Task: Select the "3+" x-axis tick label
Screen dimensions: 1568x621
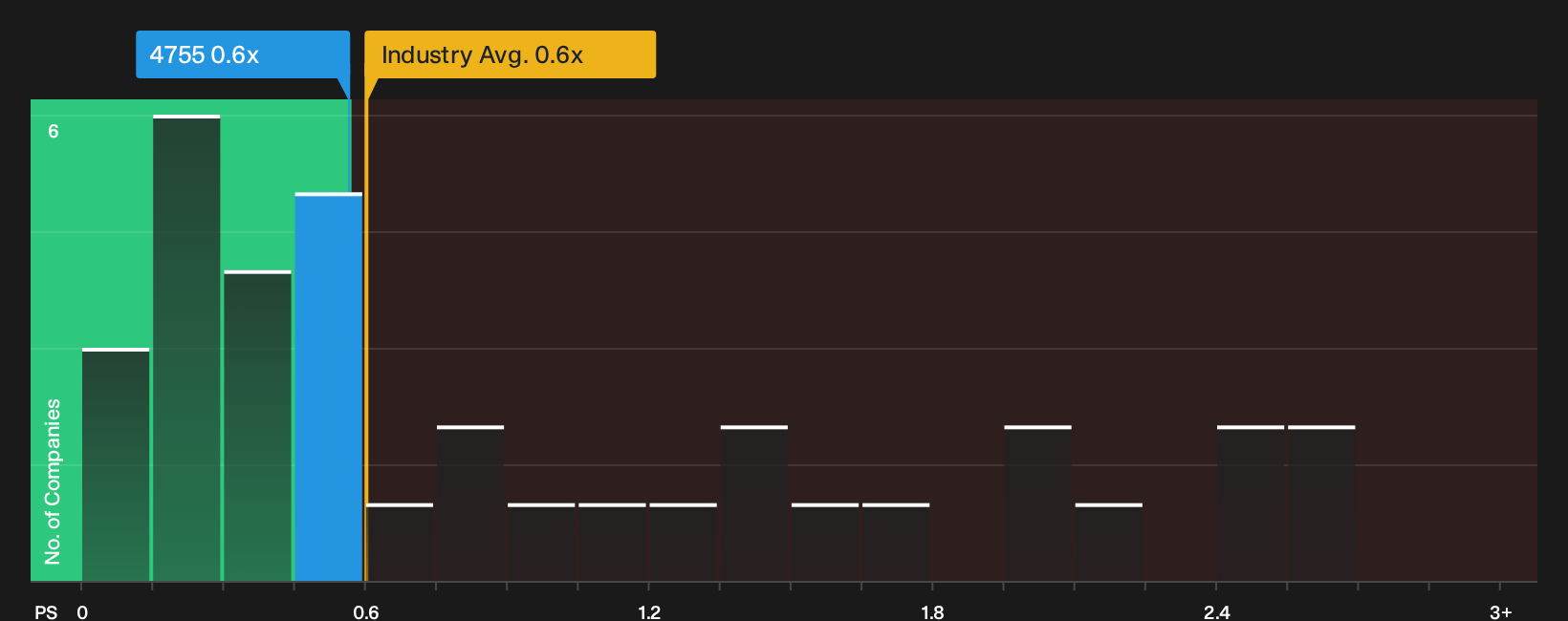Action: (x=1500, y=611)
